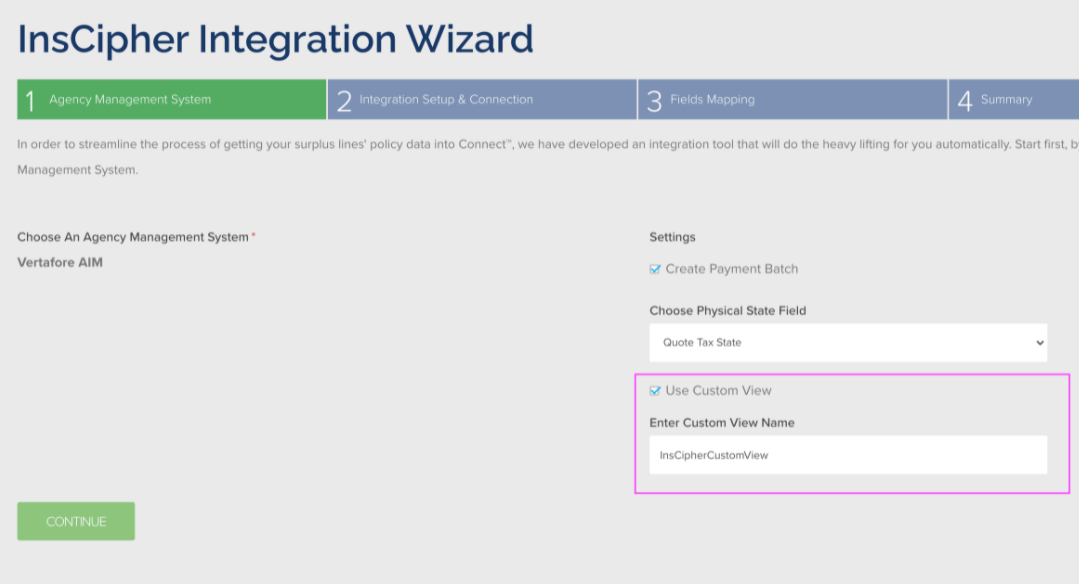Image resolution: width=1079 pixels, height=584 pixels.
Task: Click the 'Use Custom View' label text
Action: tap(718, 391)
